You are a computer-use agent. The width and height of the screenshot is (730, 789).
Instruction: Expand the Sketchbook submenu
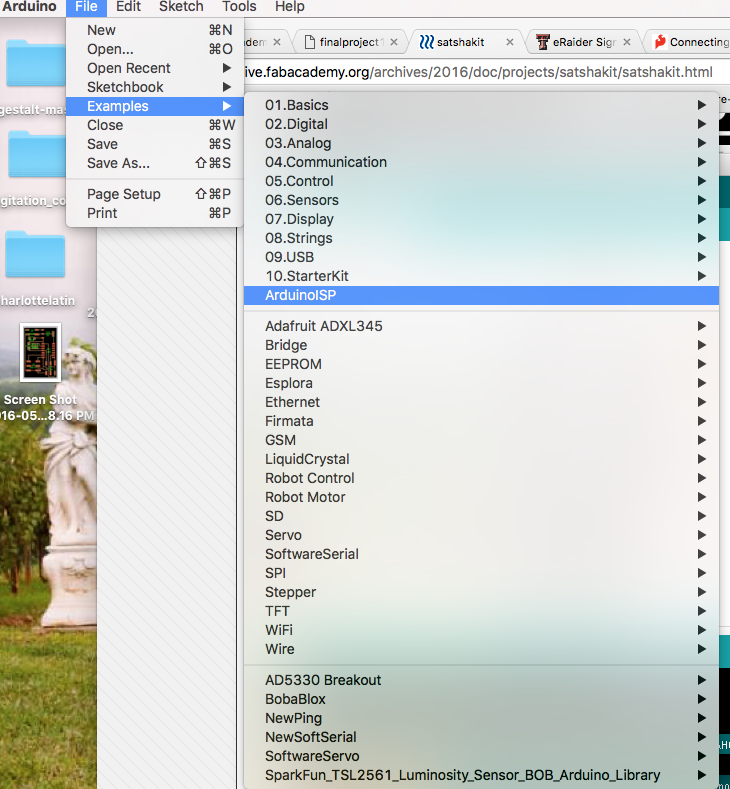[154, 88]
